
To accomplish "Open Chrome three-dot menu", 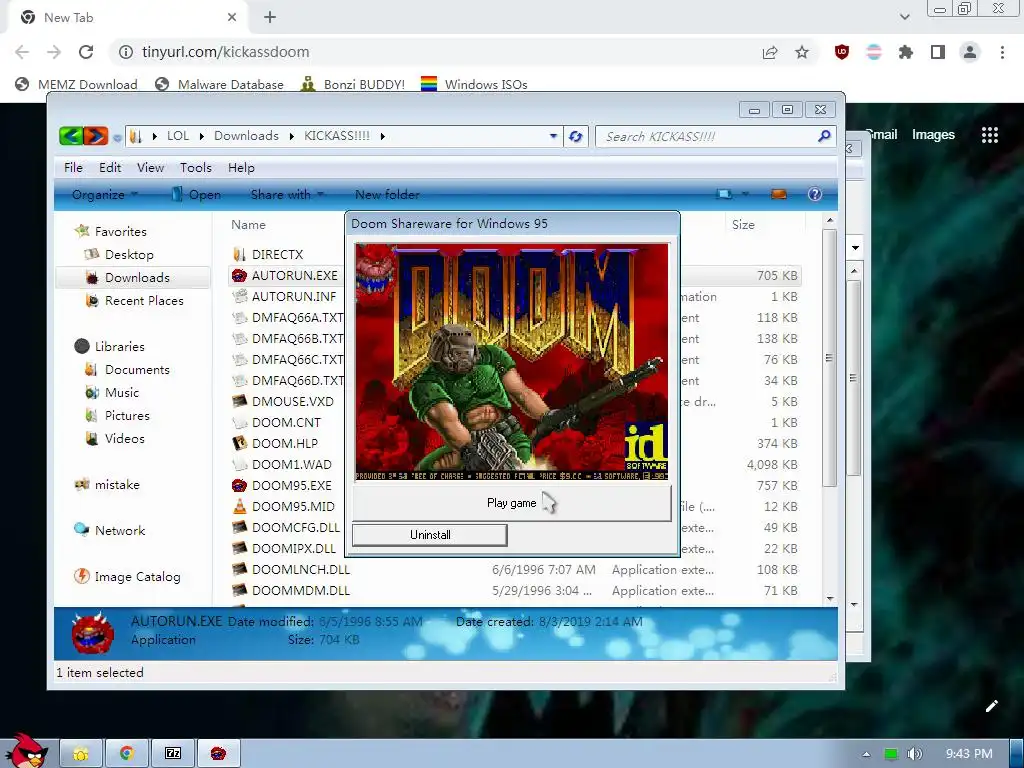I will pyautogui.click(x=1002, y=52).
